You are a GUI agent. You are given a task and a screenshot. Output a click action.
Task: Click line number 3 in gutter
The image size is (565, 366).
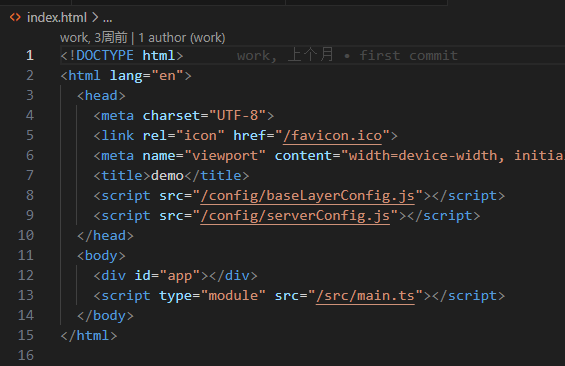pos(30,95)
